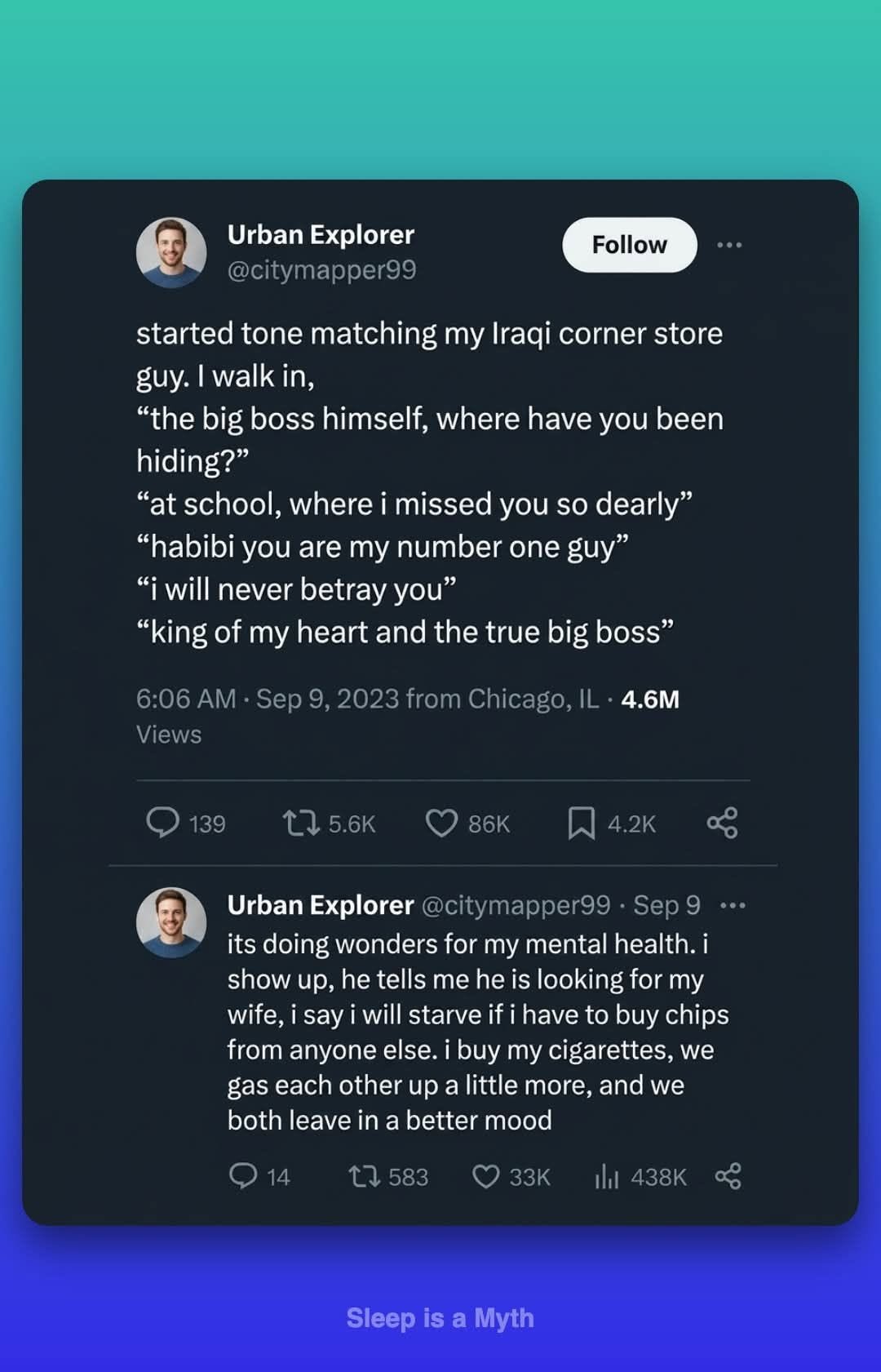Retweet the main tweet showing 5.6K

click(x=300, y=823)
